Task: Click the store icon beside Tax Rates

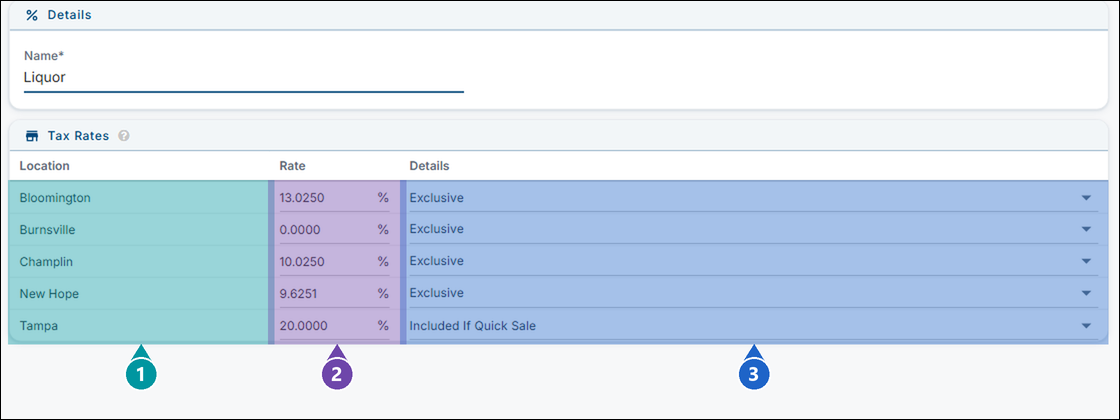Action: pyautogui.click(x=31, y=136)
